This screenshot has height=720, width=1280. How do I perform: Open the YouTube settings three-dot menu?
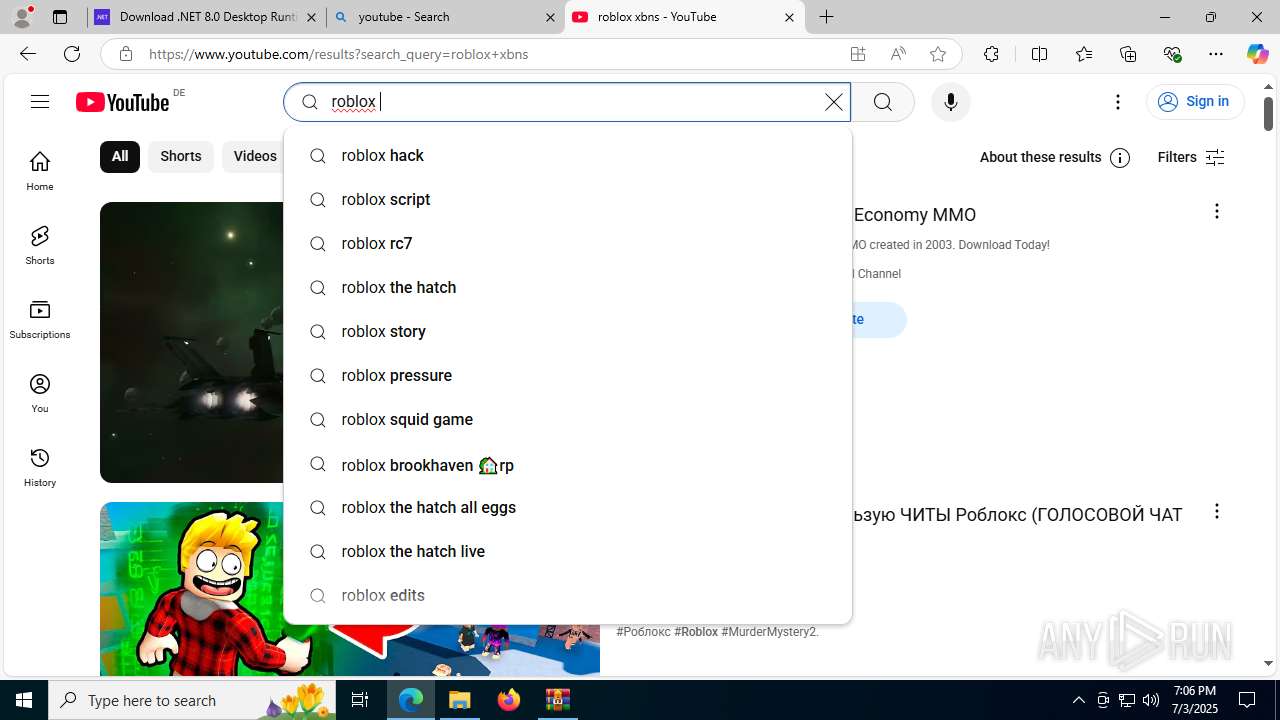coord(1118,102)
